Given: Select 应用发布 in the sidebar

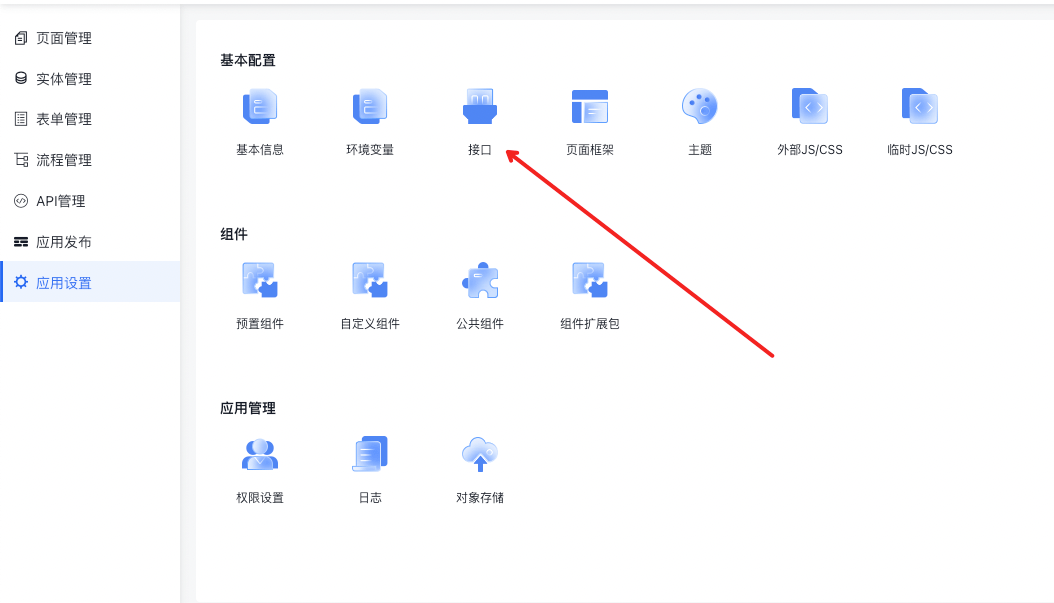Looking at the screenshot, I should [x=64, y=242].
